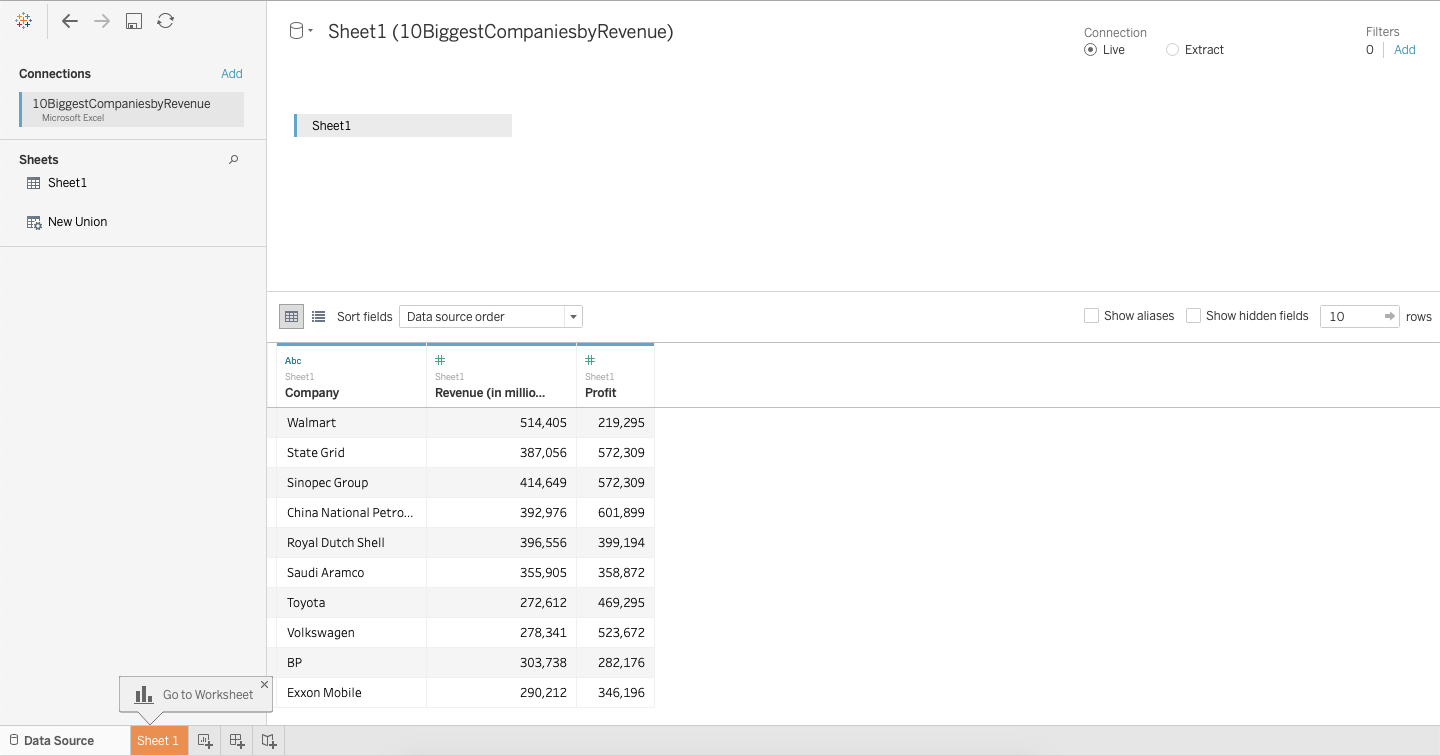Click the Filters count 0
Viewport: 1440px width, 756px height.
1370,50
